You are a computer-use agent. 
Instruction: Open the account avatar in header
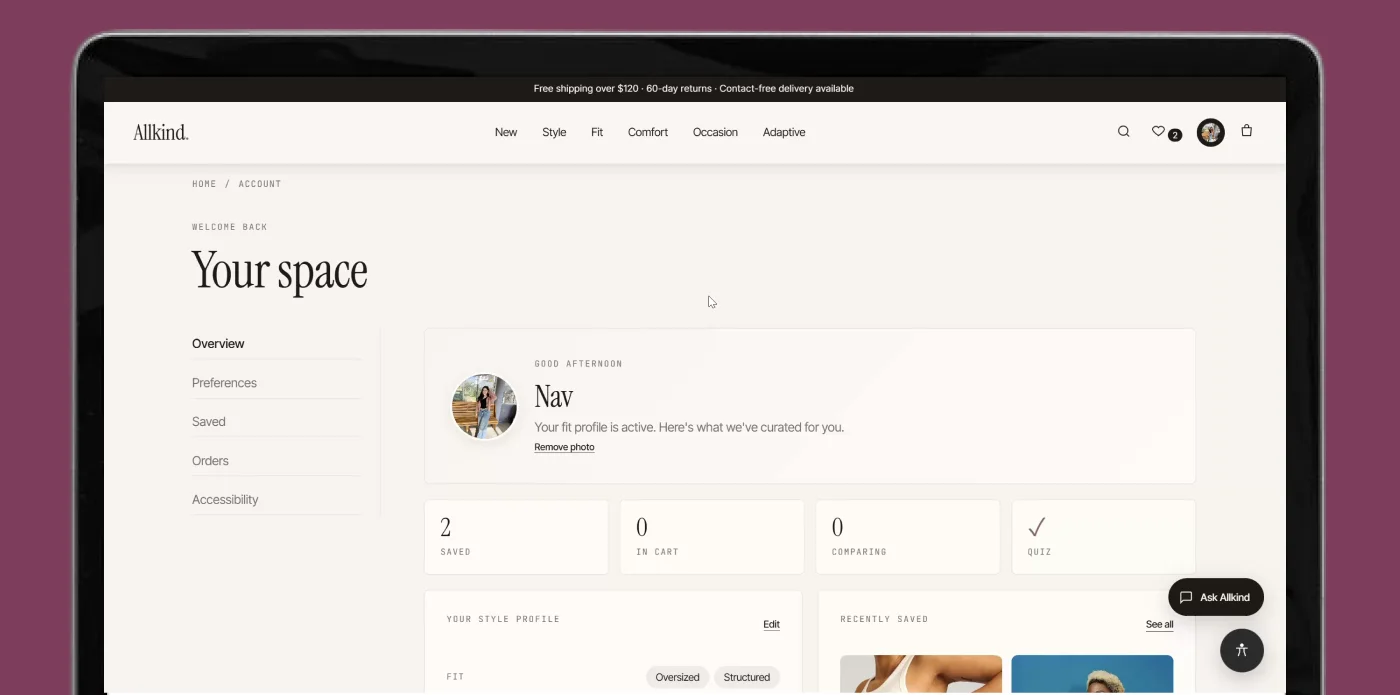tap(1211, 132)
